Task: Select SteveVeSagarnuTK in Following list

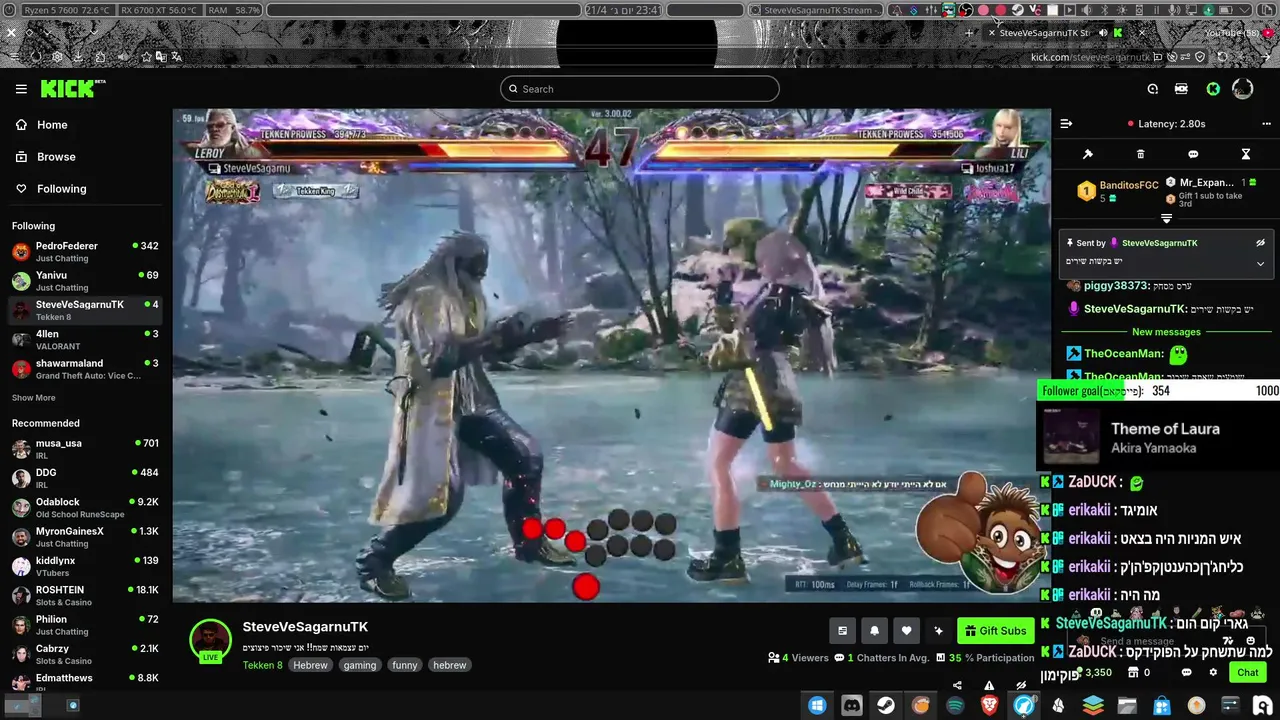Action: tap(85, 310)
